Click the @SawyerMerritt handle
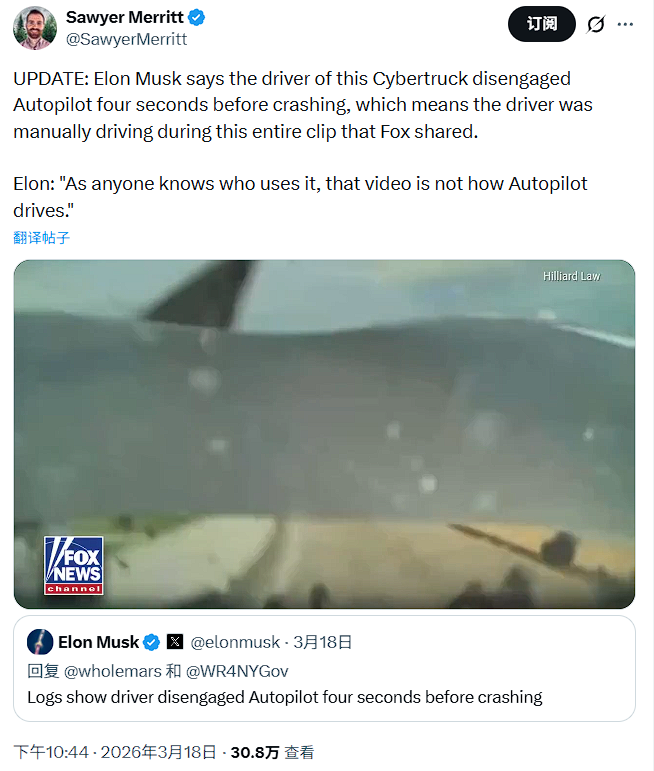Image resolution: width=654 pixels, height=771 pixels. coord(126,39)
